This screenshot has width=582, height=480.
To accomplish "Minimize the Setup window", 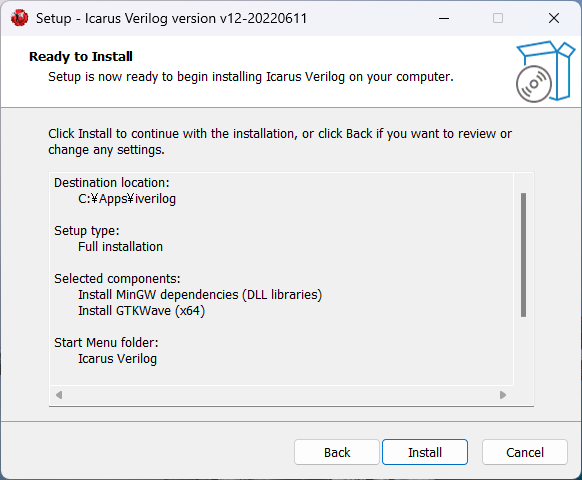I will coord(444,18).
